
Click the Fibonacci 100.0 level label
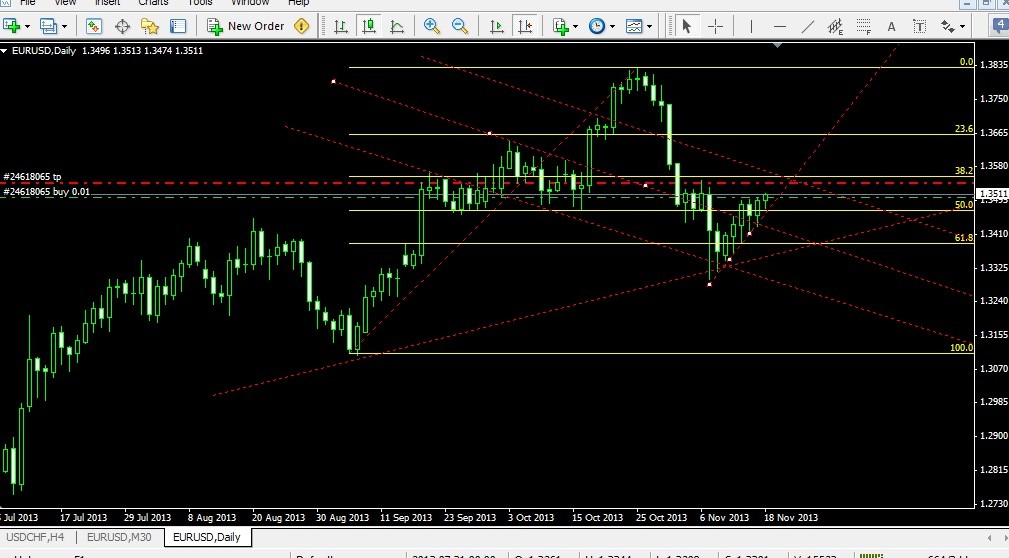961,348
